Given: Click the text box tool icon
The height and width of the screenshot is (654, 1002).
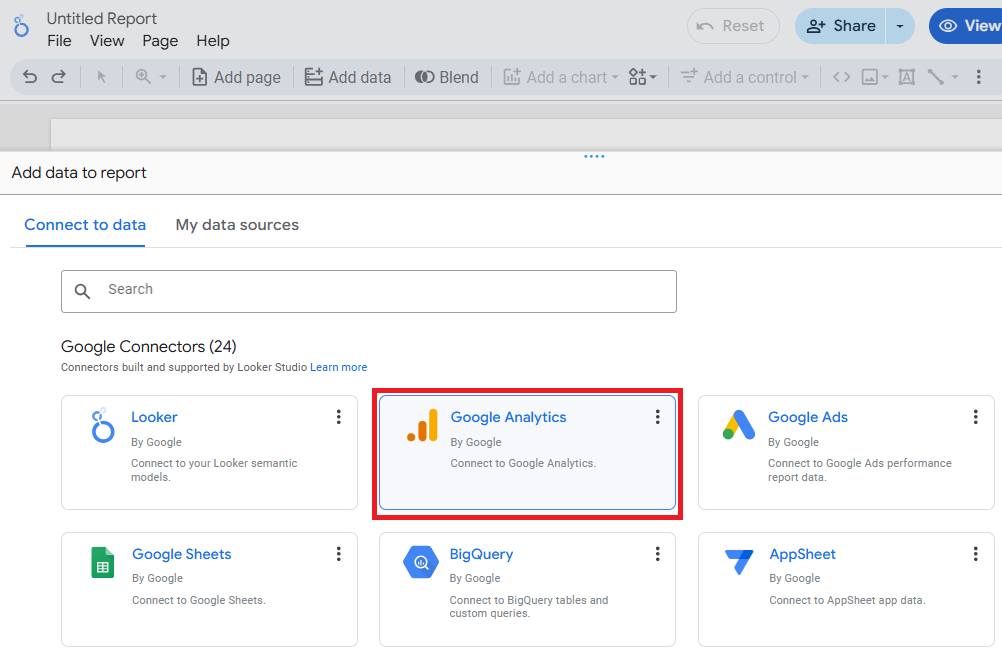Looking at the screenshot, I should 907,77.
